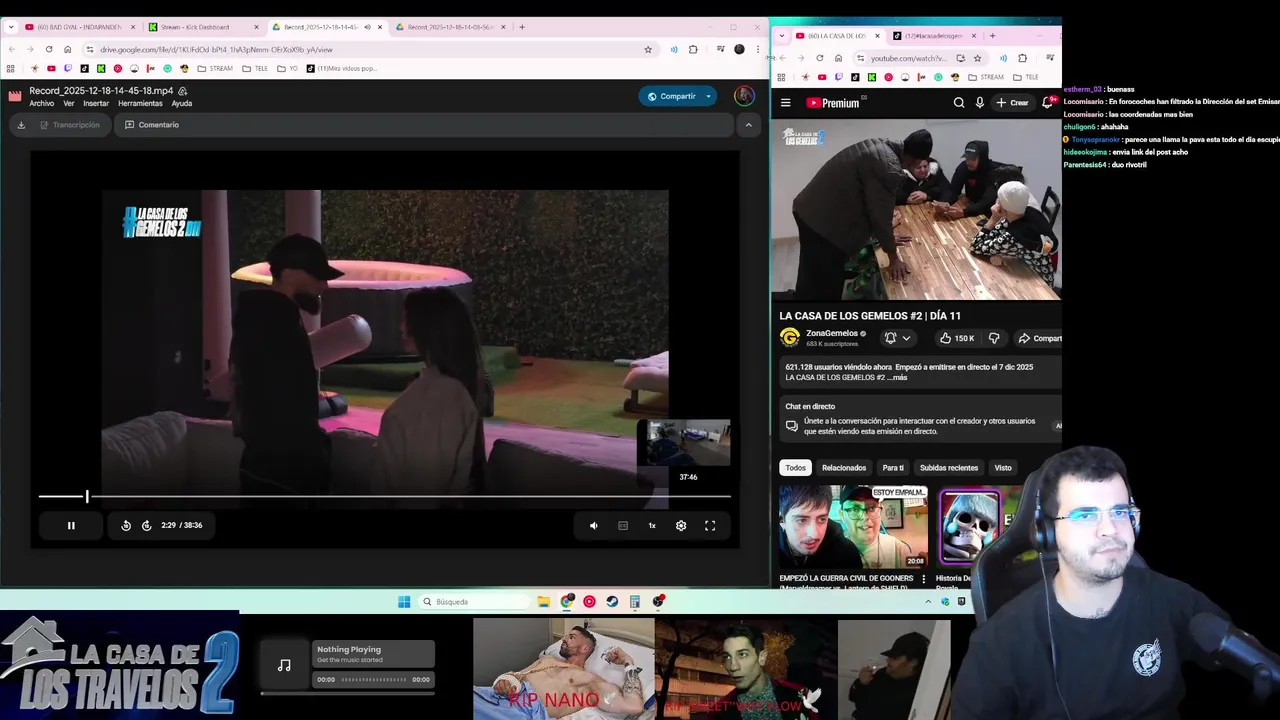This screenshot has width=1280, height=720.
Task: Open the Insertar menu in Drive
Action: coord(96,103)
